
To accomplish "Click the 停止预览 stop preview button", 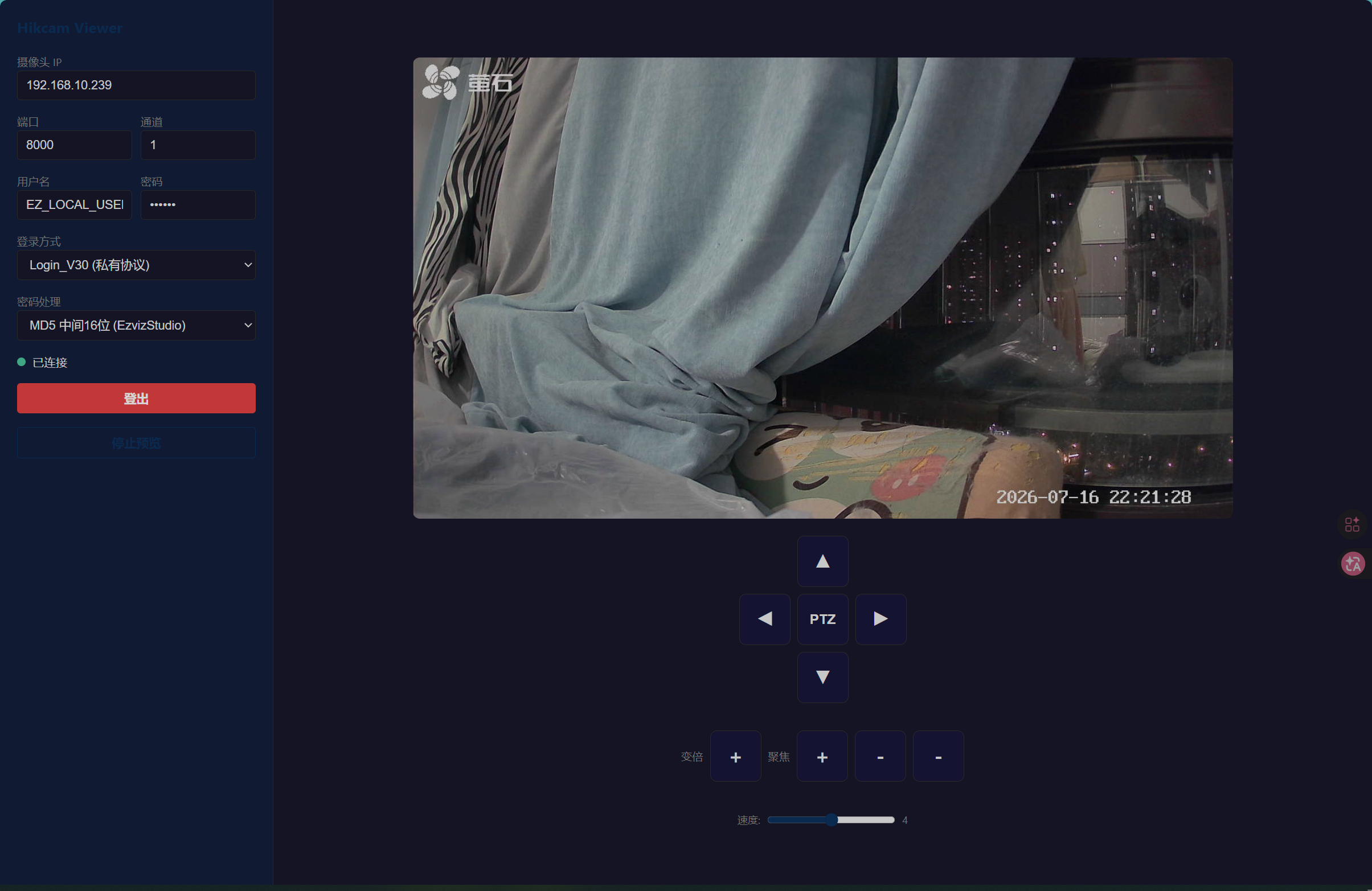I will pyautogui.click(x=136, y=442).
